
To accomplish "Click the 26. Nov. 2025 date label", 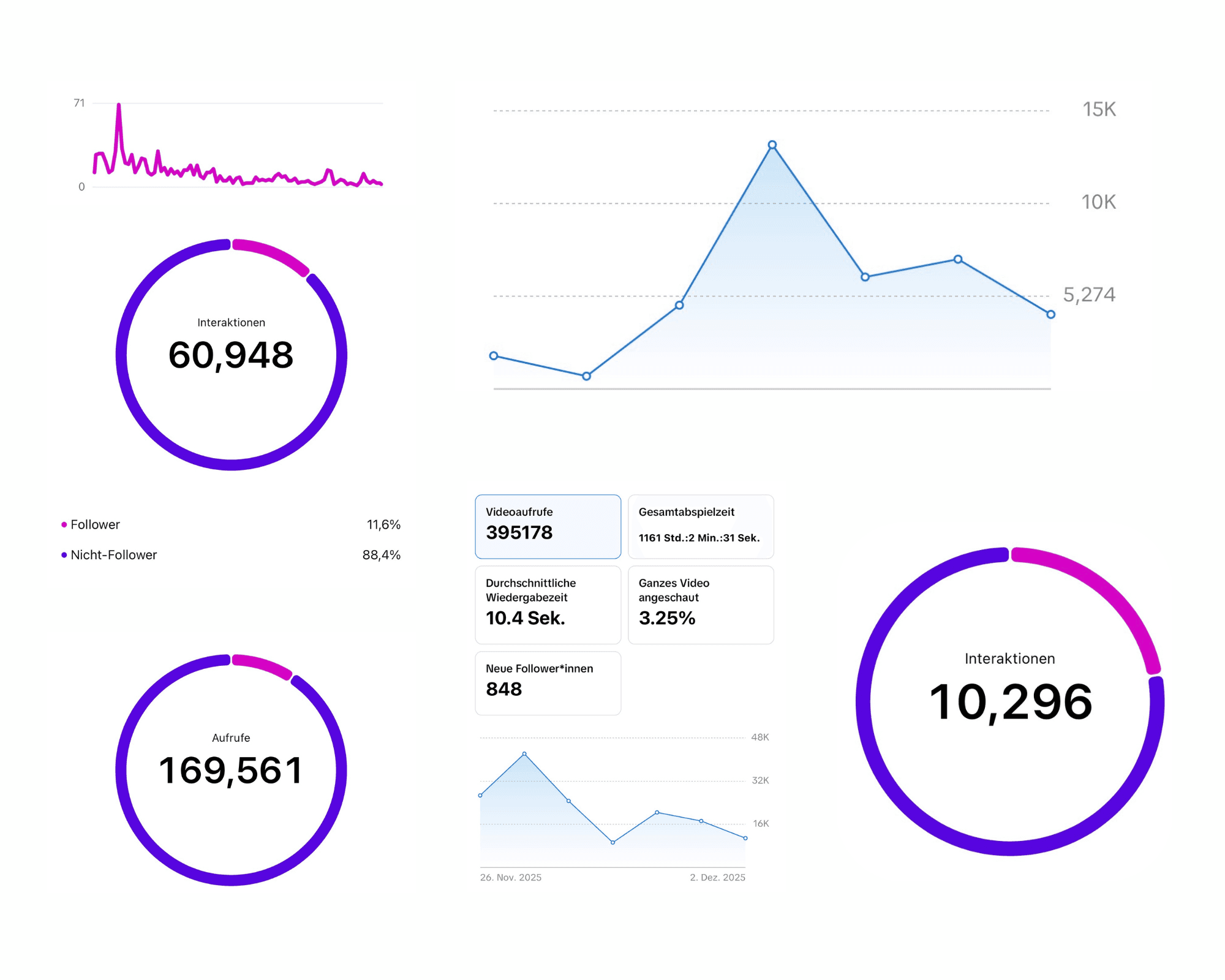I will [x=511, y=877].
